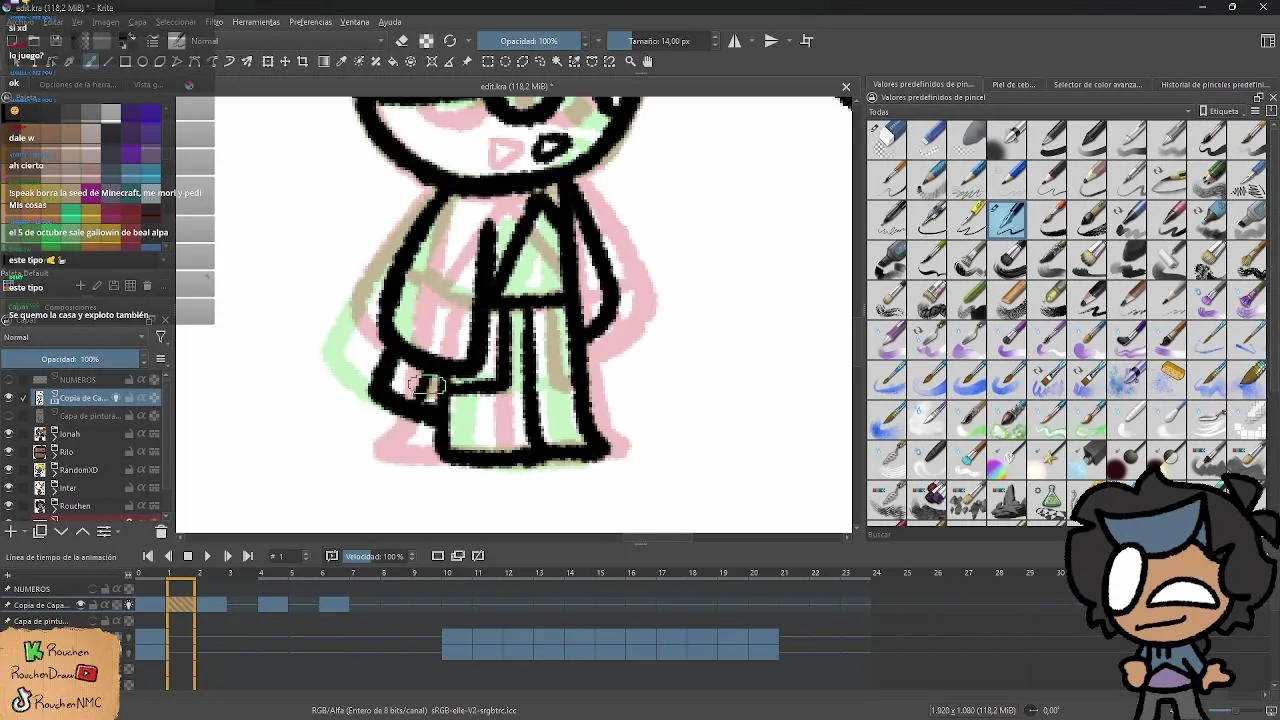Duplicate layer icon in layers panel
The image size is (1280, 720).
coord(40,531)
